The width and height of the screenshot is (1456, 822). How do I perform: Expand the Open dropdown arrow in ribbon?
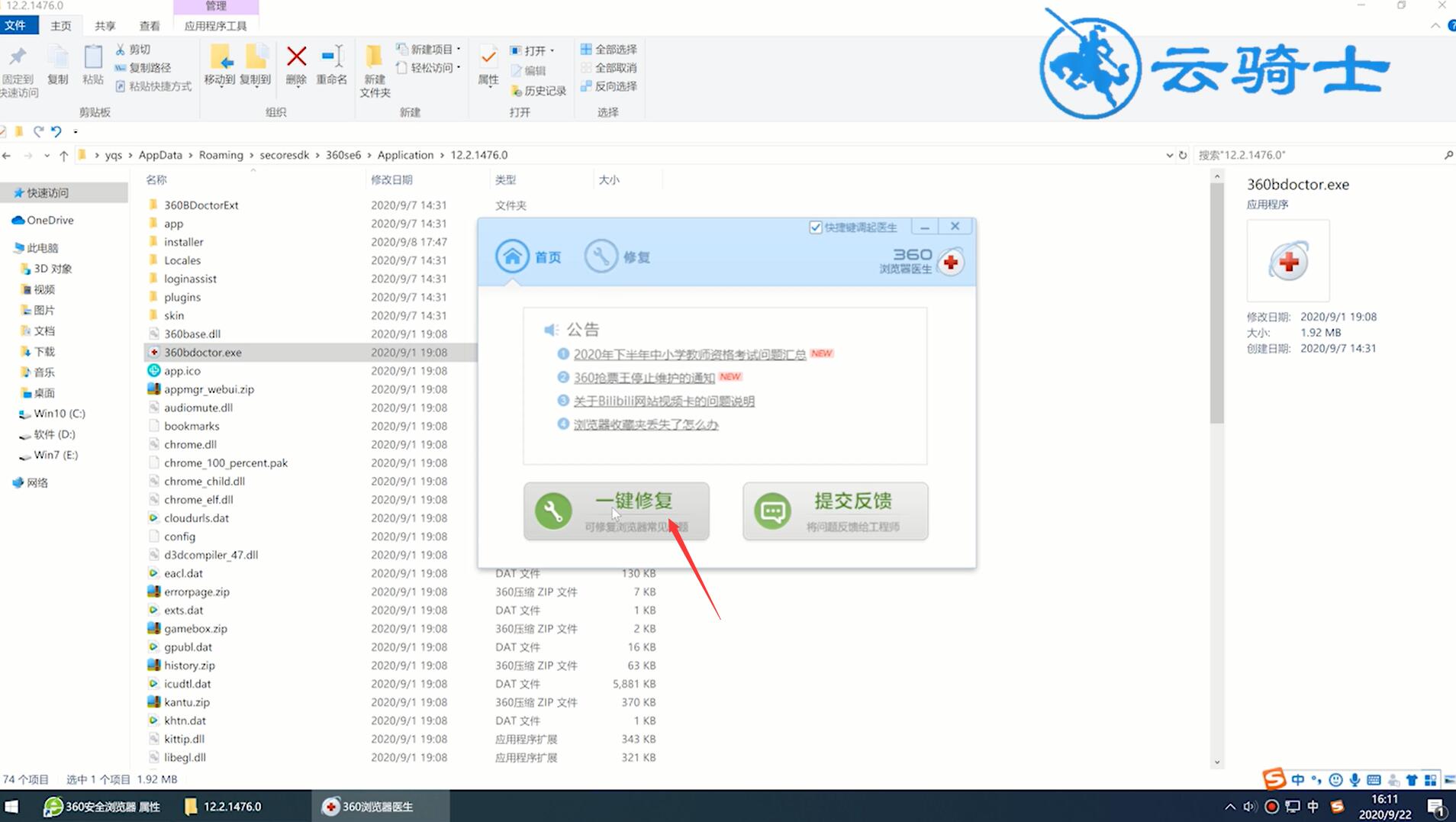point(552,50)
